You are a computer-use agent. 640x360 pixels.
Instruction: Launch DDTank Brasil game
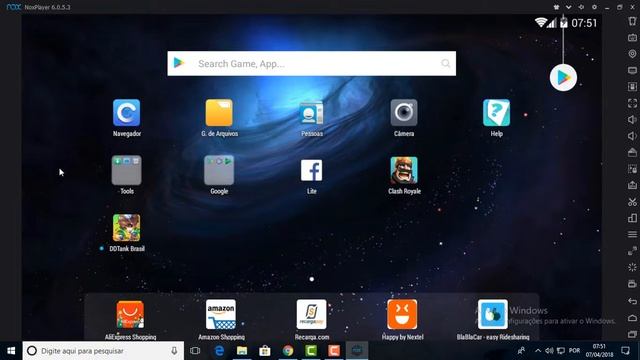click(x=127, y=228)
